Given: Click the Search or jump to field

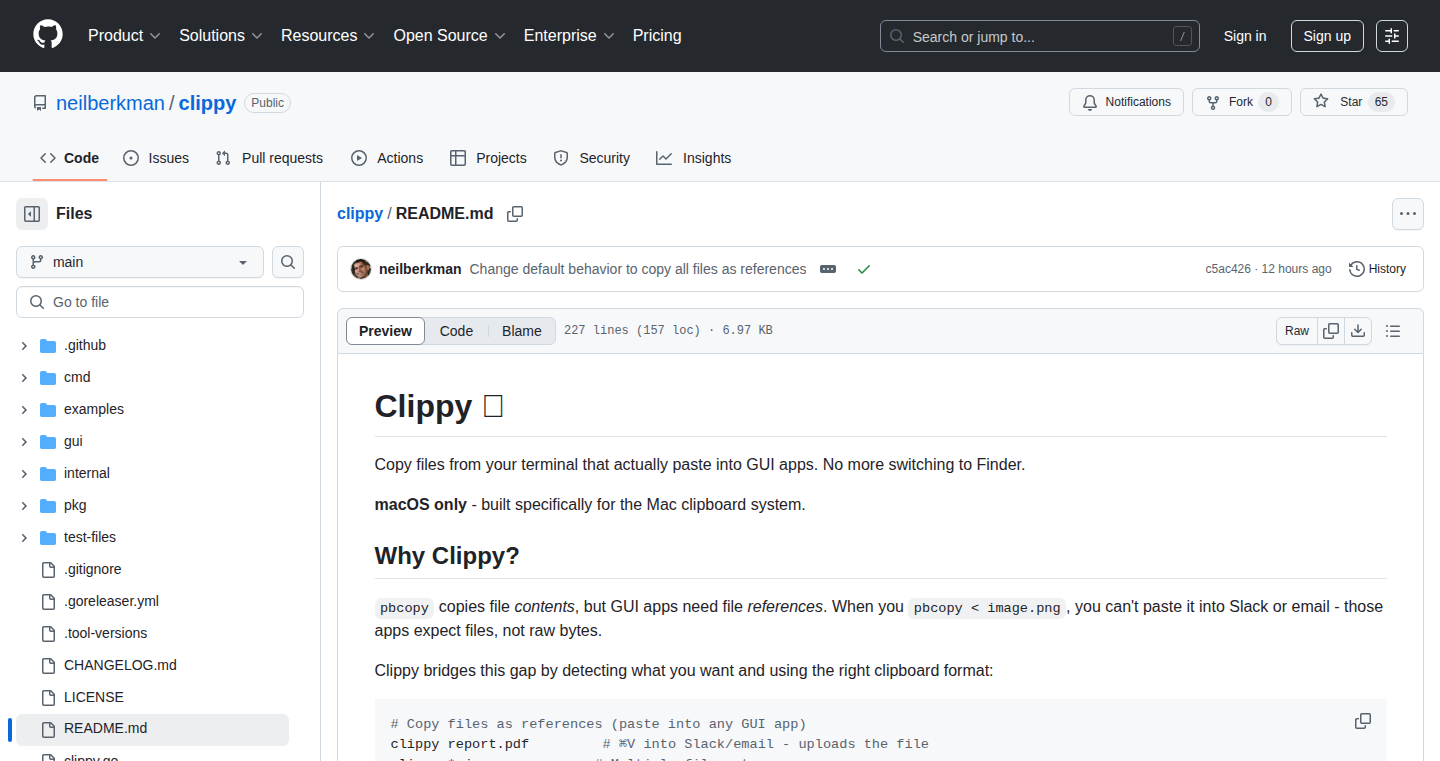Looking at the screenshot, I should (x=1040, y=36).
